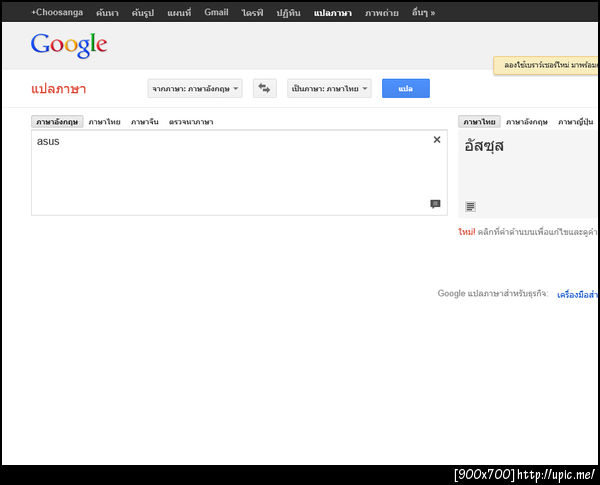Select the ตรวจหาภาษา detect language tab

click(191, 122)
